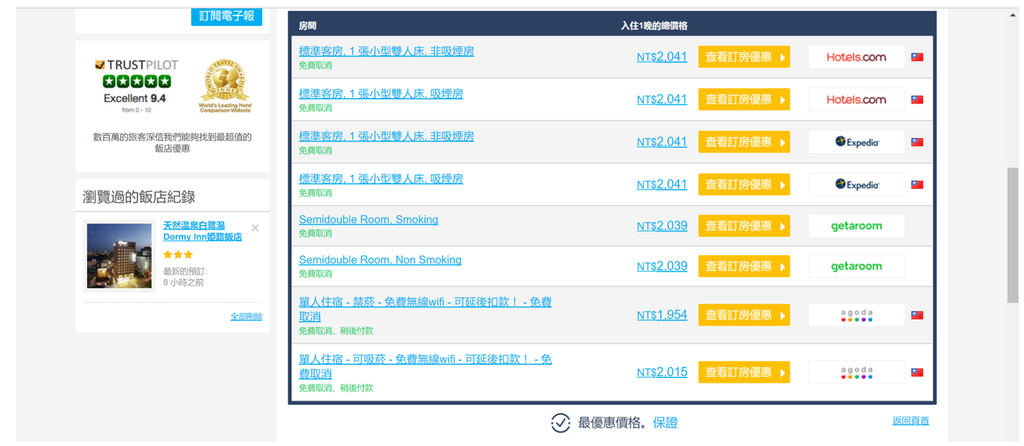The width and height of the screenshot is (1024, 446).
Task: Click the World Travel Awards winner badge
Action: [x=225, y=85]
